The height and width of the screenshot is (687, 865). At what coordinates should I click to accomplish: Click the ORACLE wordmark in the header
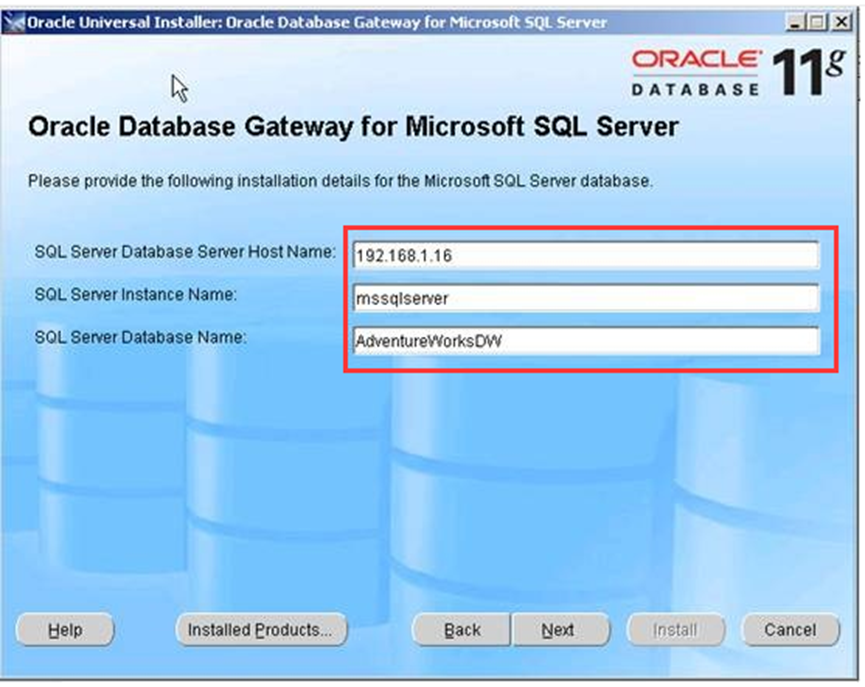tap(695, 58)
